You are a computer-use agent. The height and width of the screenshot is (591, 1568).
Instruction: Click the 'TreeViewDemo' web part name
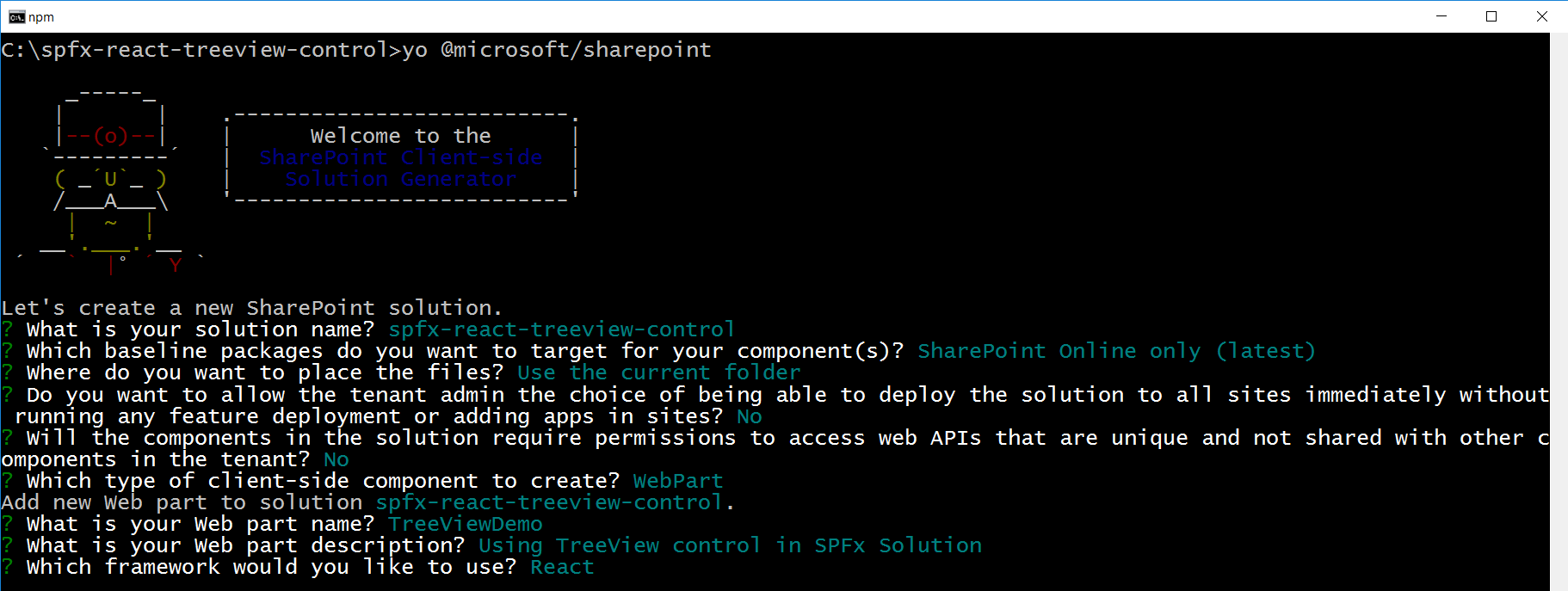tap(466, 524)
